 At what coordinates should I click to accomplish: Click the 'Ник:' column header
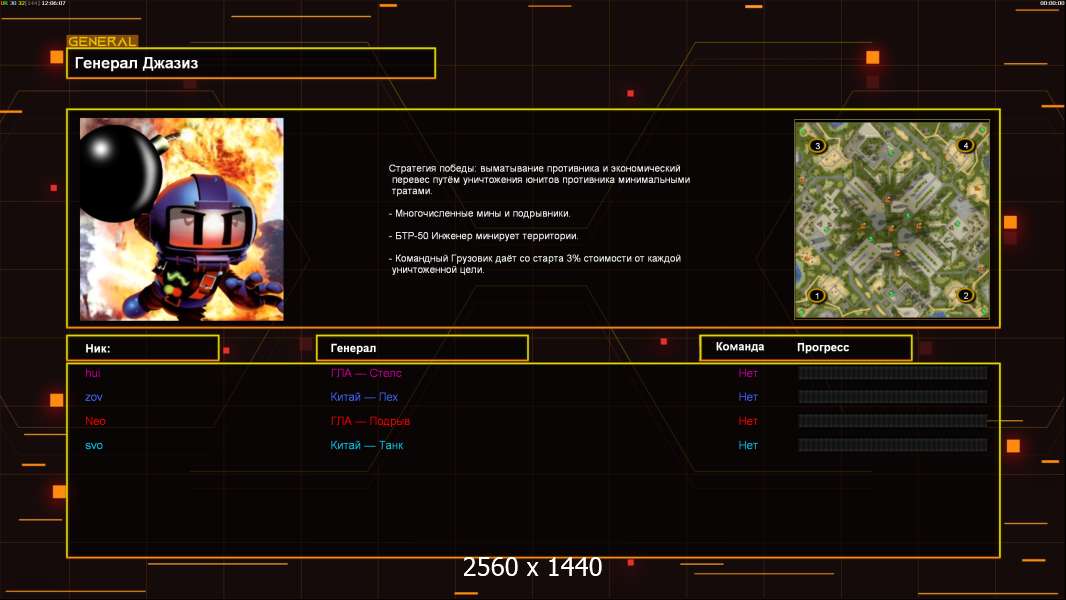tap(142, 348)
